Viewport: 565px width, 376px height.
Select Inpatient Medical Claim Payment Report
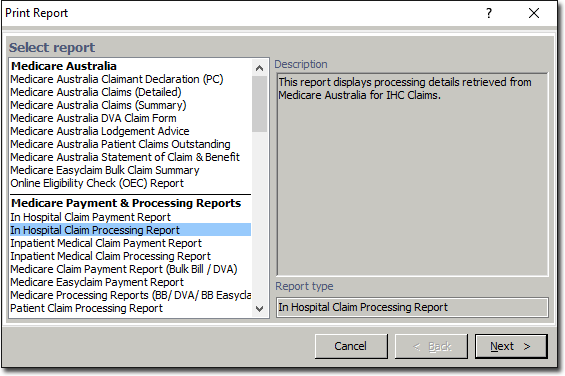[106, 243]
